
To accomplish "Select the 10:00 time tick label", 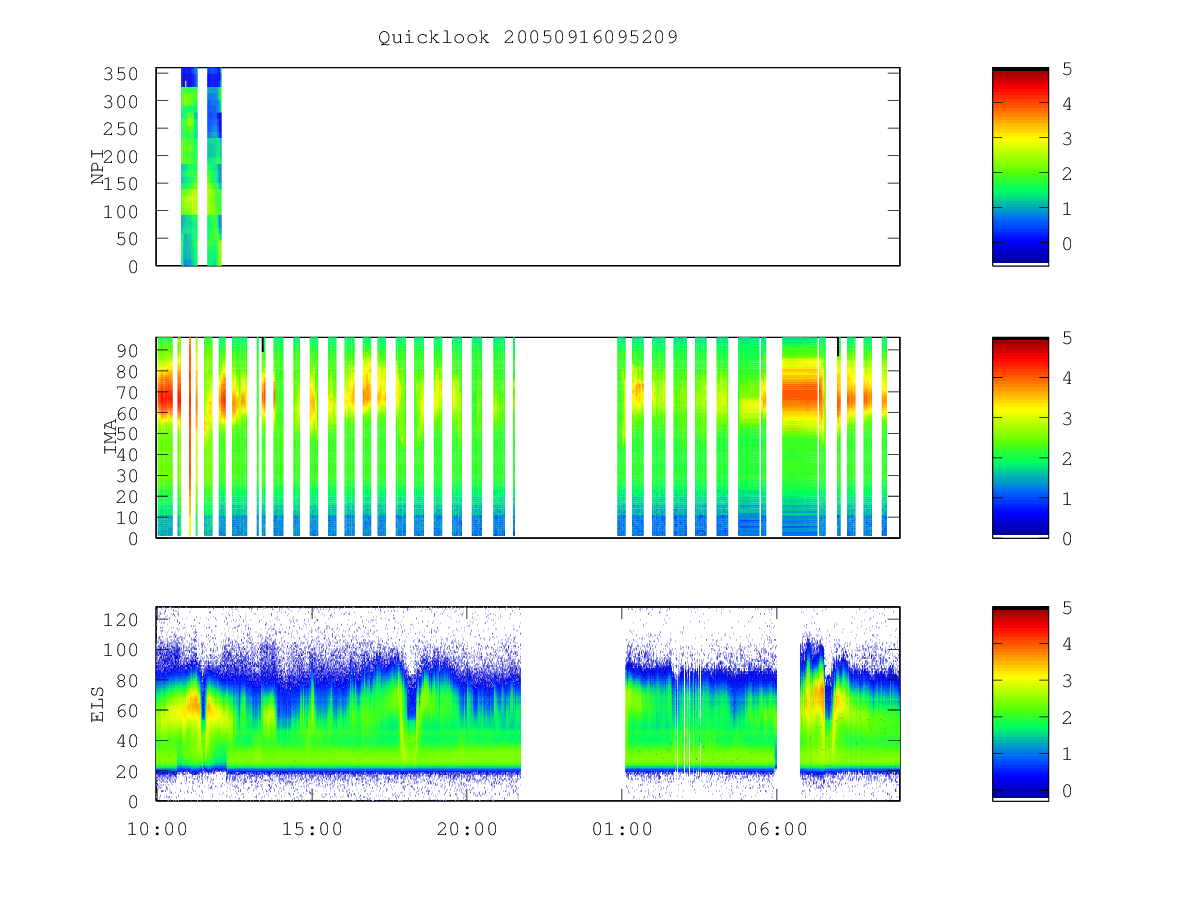I will pos(157,829).
